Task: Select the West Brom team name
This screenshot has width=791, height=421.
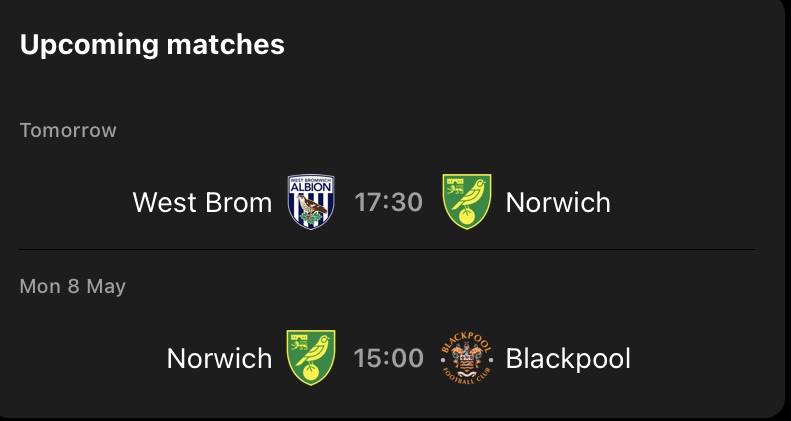Action: (x=202, y=203)
